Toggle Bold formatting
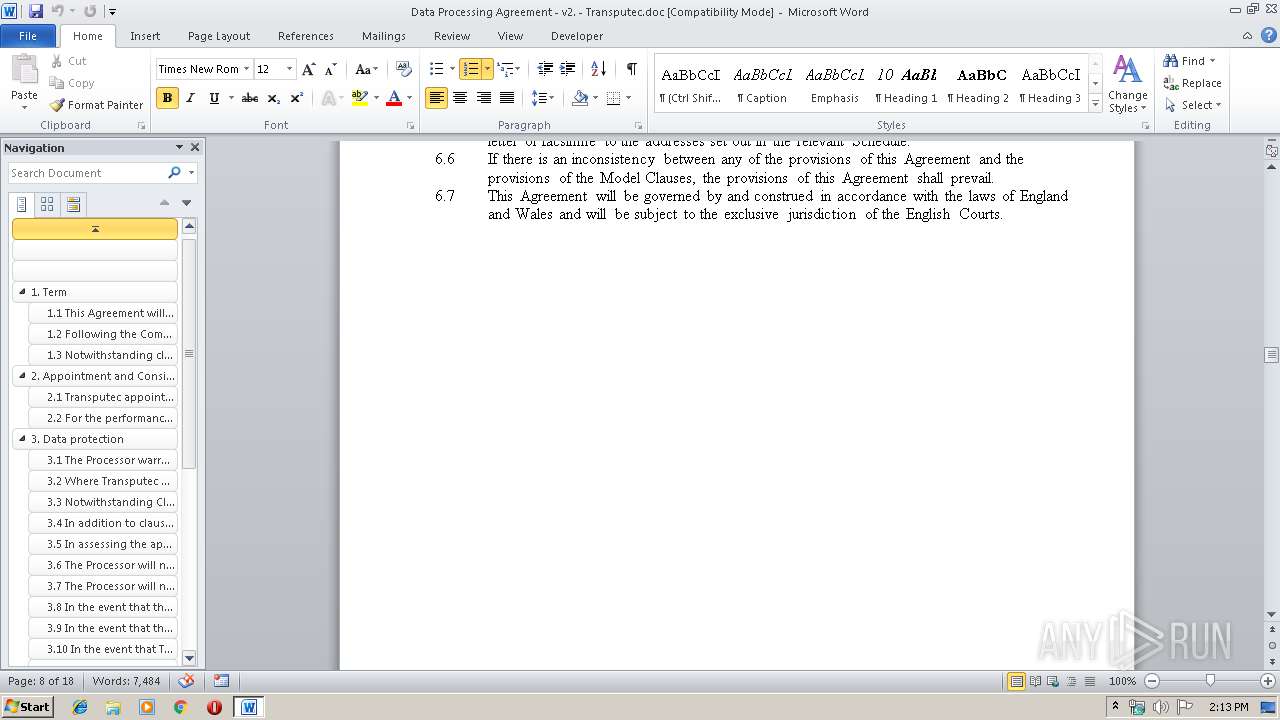This screenshot has height=720, width=1280. click(167, 98)
